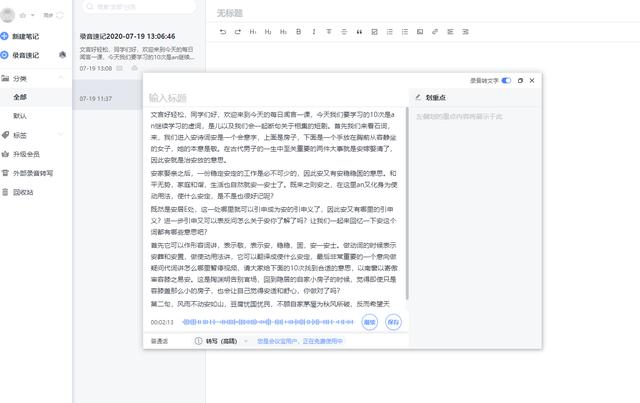
Task: Create a new note with 新建笔记
Action: tap(20, 36)
